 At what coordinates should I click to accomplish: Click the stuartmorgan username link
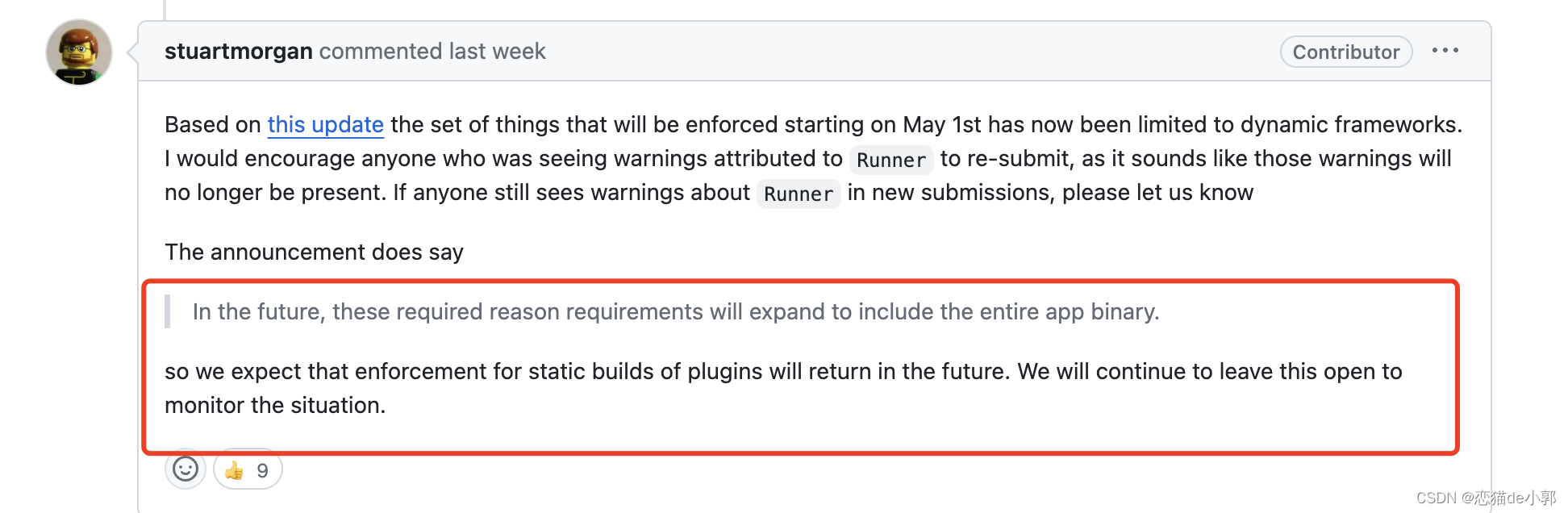point(238,51)
